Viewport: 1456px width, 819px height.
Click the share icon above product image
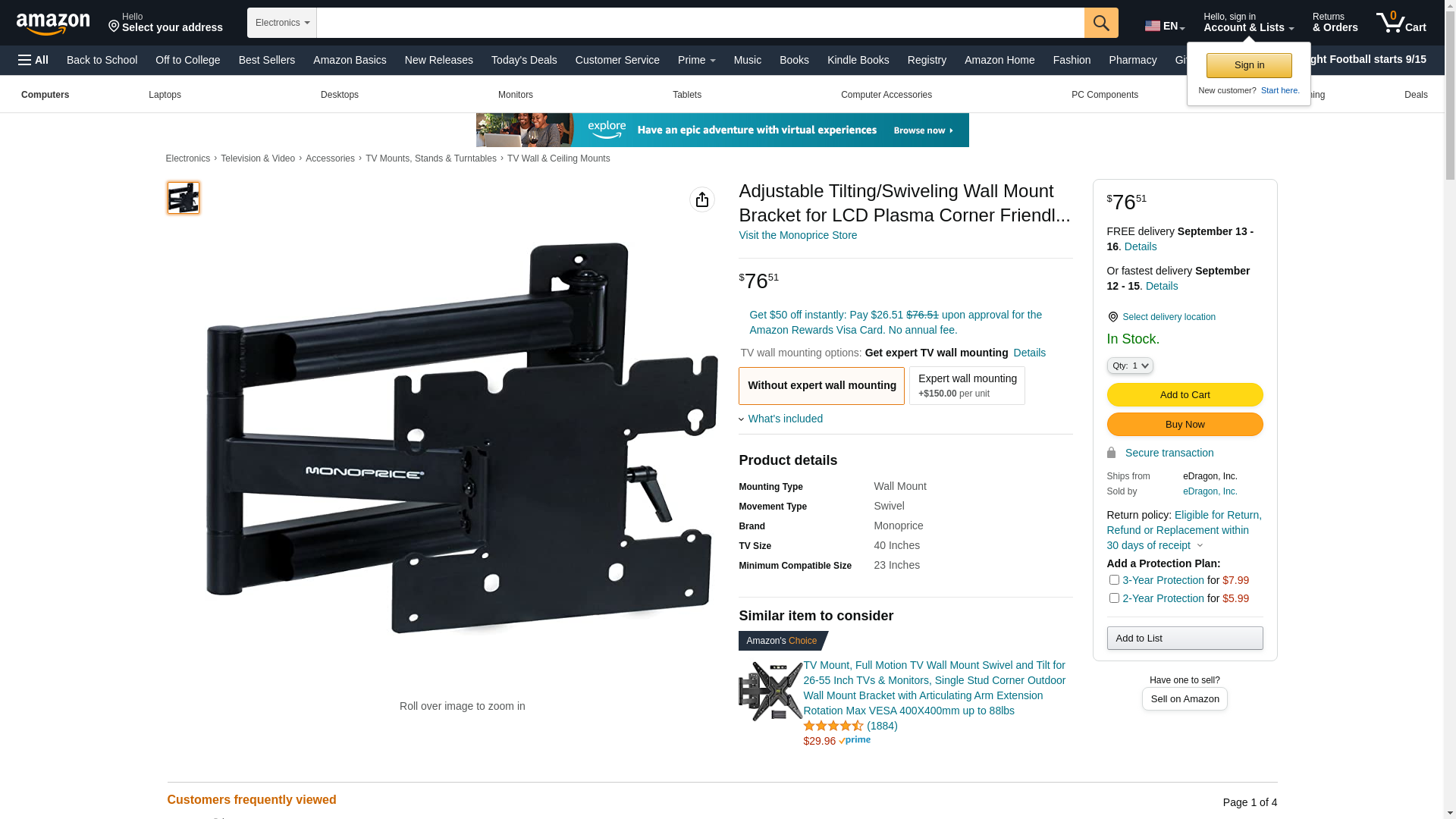tap(702, 199)
